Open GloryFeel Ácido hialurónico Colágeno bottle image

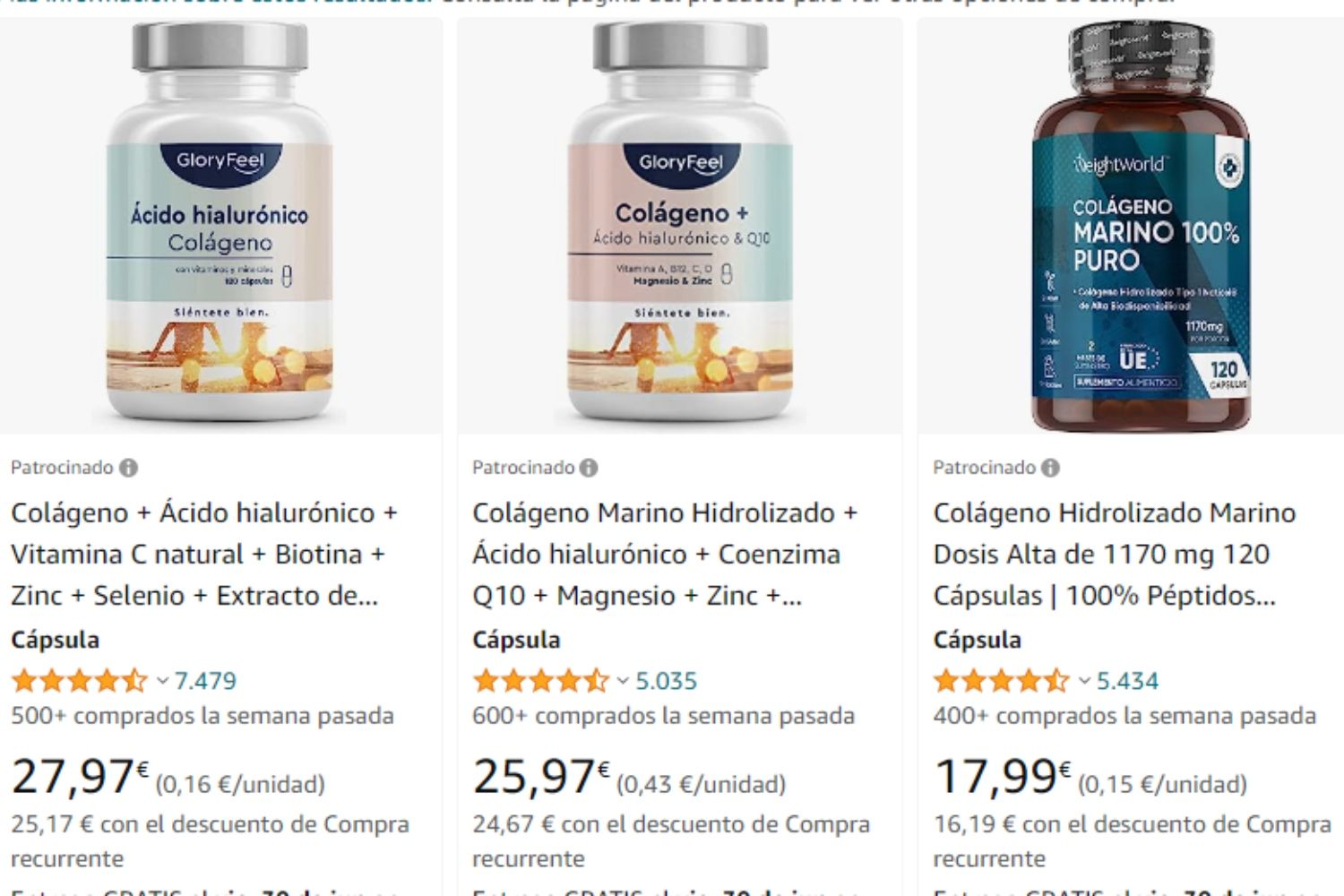(x=220, y=224)
